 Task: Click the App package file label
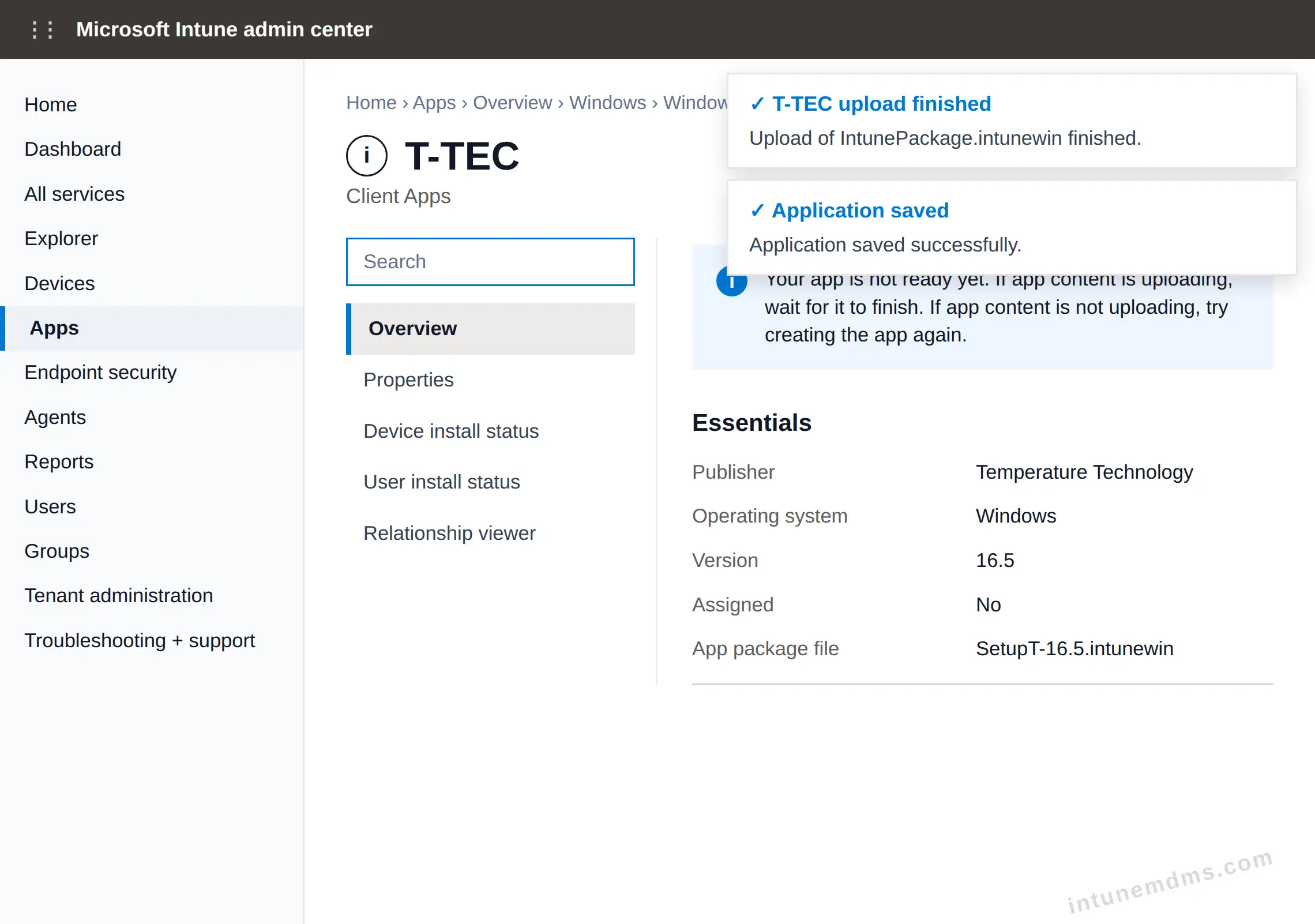[765, 649]
